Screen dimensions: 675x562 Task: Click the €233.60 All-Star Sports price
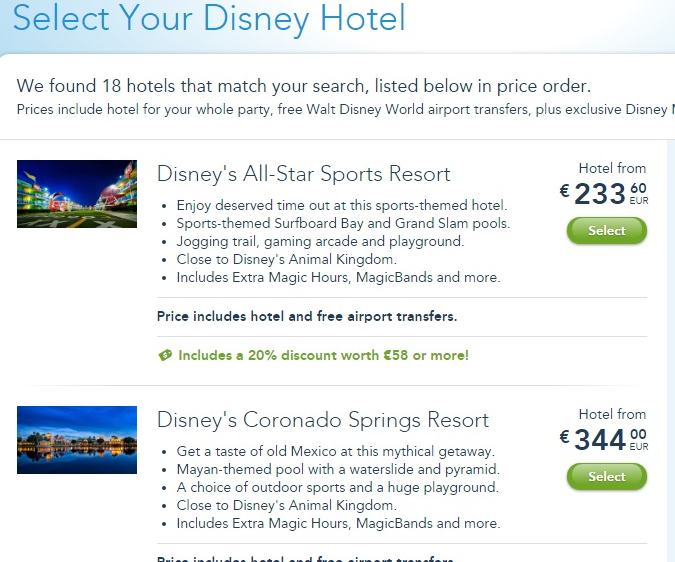coord(604,193)
